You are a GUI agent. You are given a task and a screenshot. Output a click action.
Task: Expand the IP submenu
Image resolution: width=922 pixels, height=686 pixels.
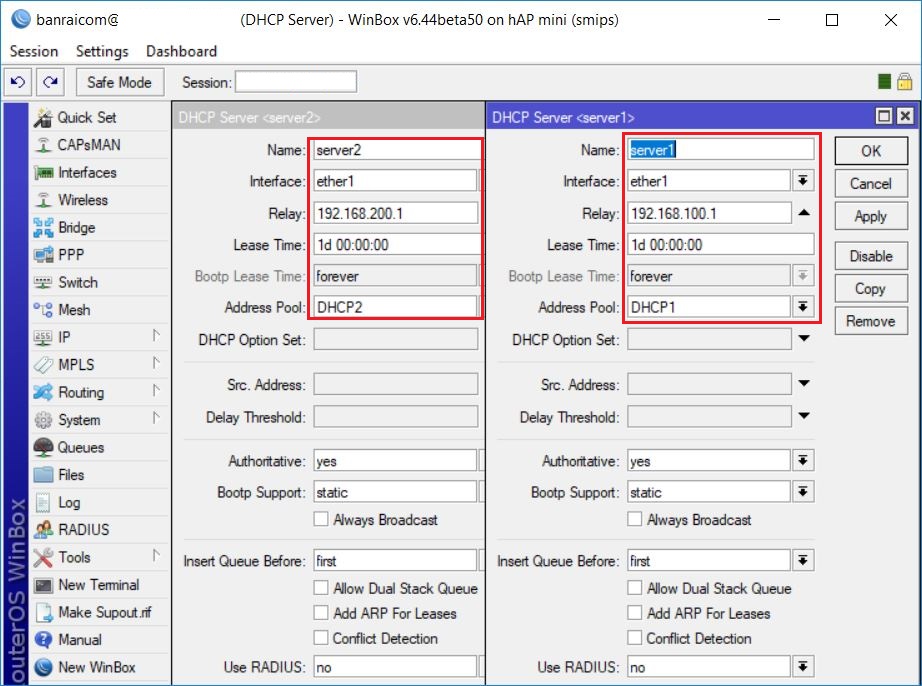tap(156, 336)
